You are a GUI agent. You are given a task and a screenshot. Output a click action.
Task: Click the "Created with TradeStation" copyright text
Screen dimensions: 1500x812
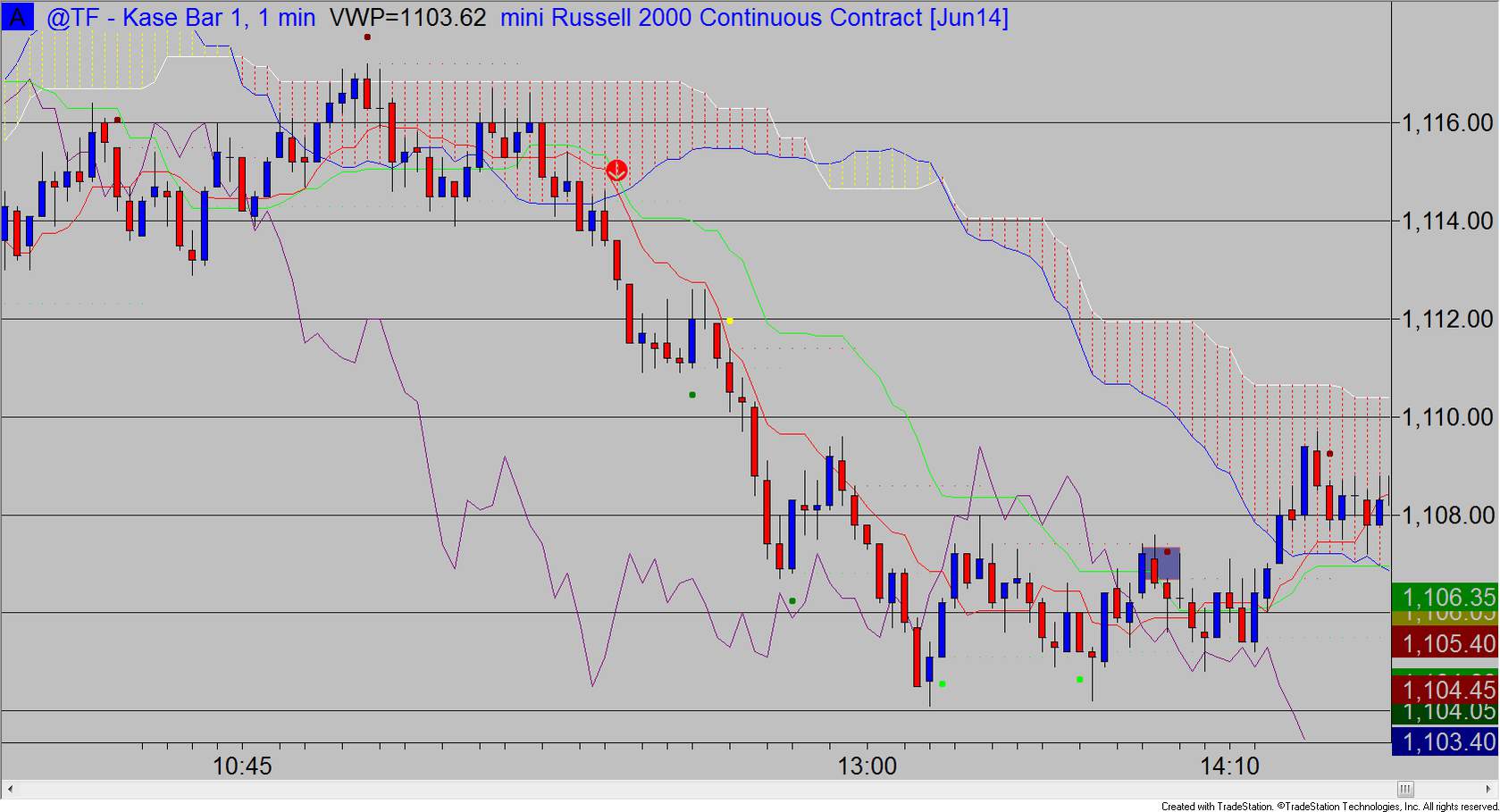point(1329,806)
